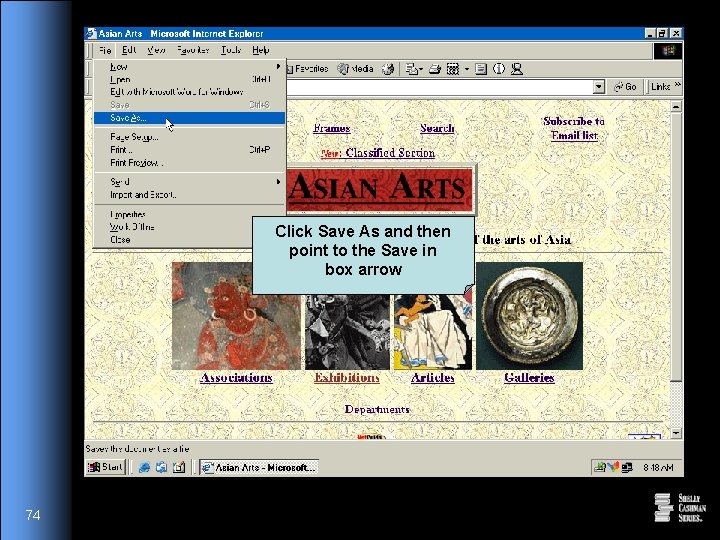720x540 pixels.
Task: Open the Articles link
Action: click(433, 377)
